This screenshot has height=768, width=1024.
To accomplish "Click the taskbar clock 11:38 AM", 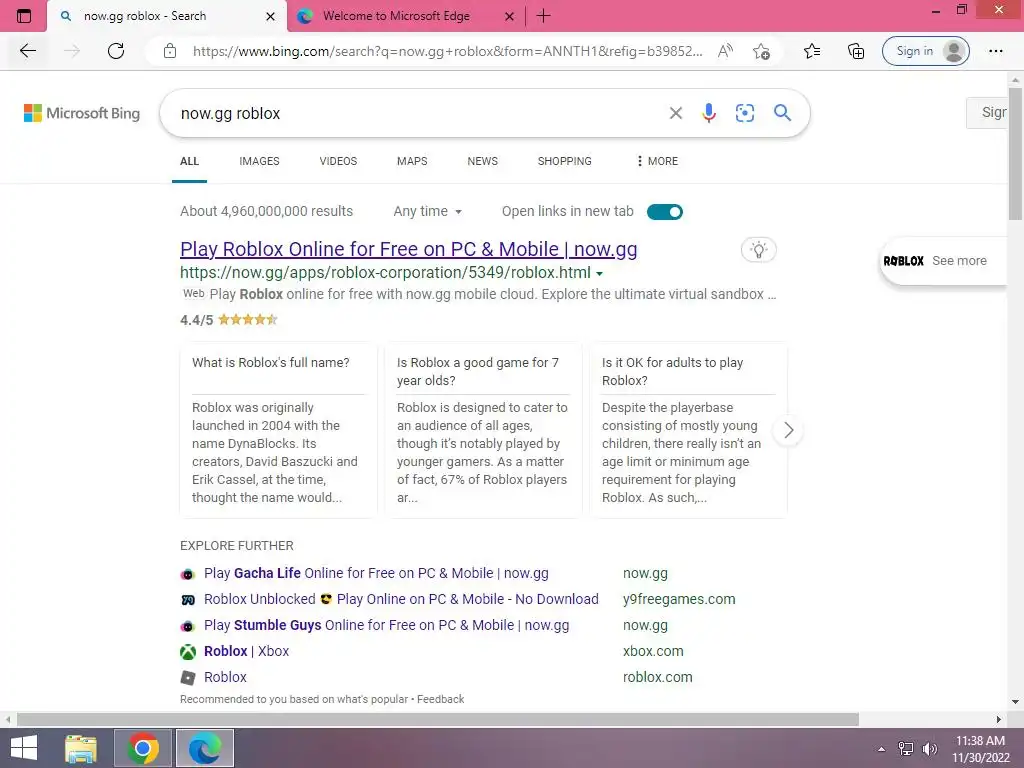I will pos(980,749).
